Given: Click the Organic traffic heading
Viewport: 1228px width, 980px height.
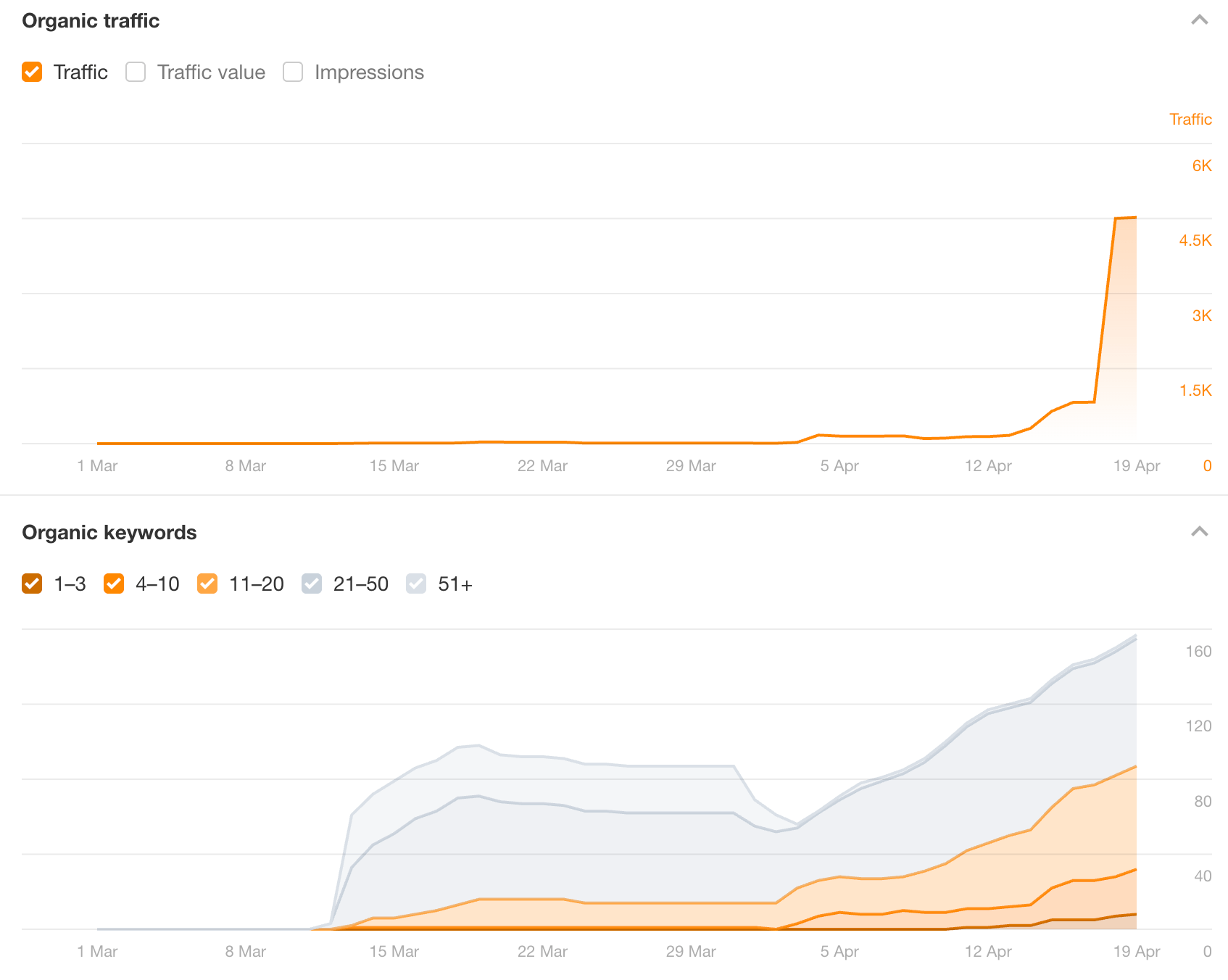Looking at the screenshot, I should 91,20.
